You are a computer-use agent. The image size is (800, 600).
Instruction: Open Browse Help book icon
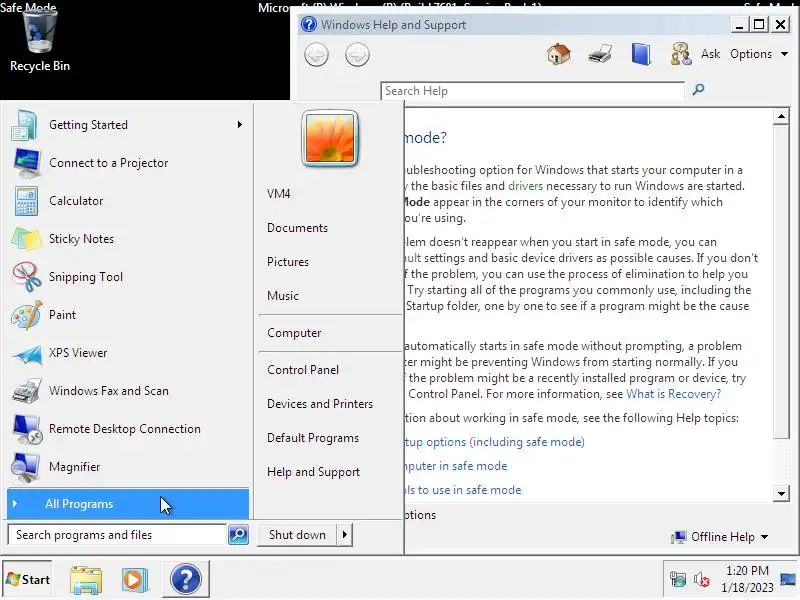(x=641, y=54)
